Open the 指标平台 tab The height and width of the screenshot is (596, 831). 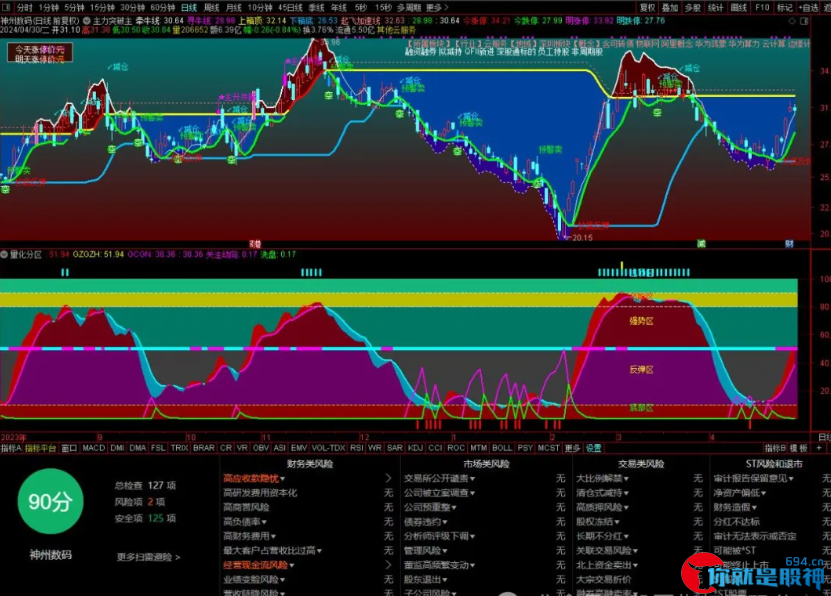pyautogui.click(x=40, y=448)
